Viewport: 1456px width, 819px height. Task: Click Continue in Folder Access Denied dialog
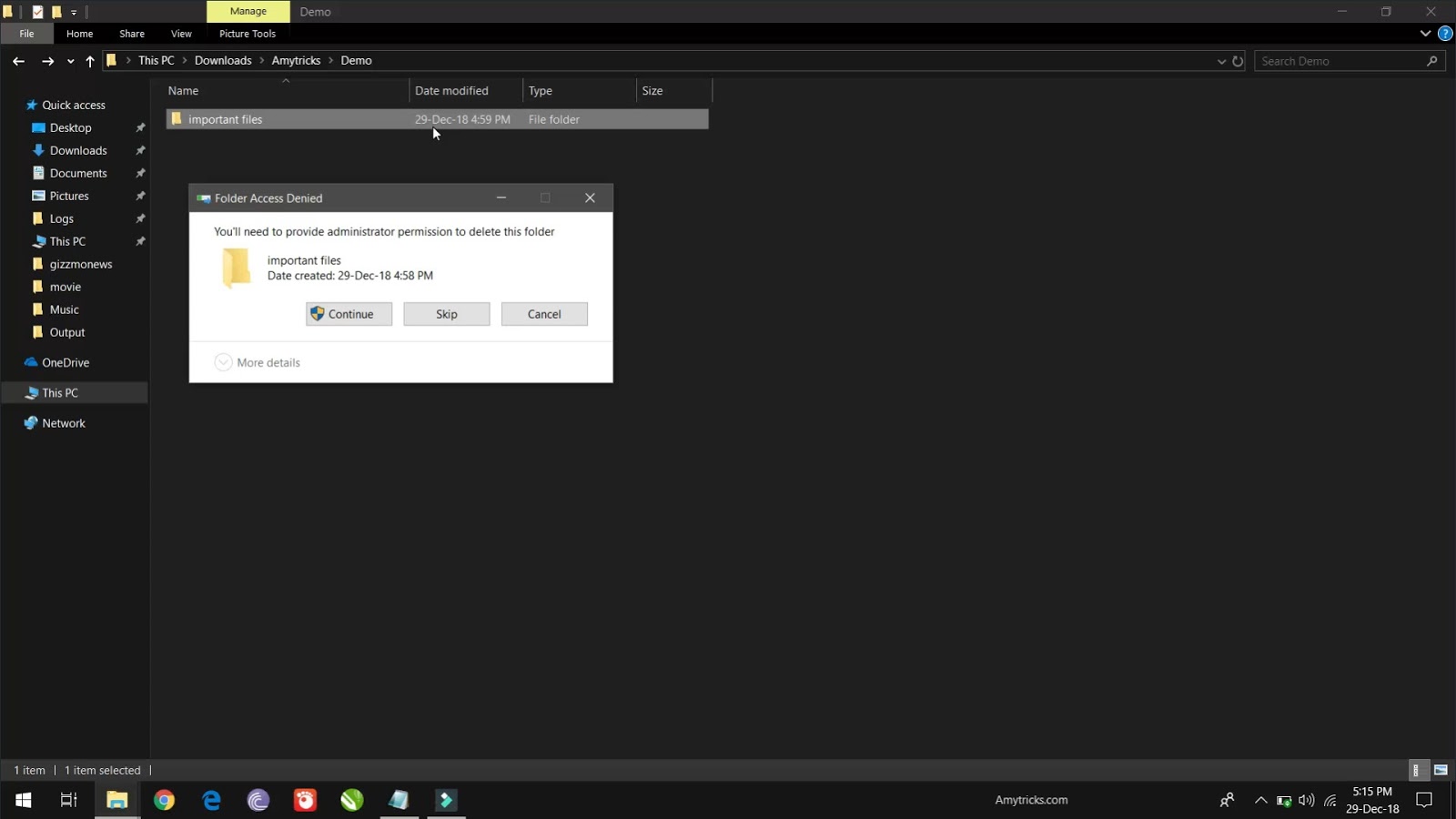349,314
